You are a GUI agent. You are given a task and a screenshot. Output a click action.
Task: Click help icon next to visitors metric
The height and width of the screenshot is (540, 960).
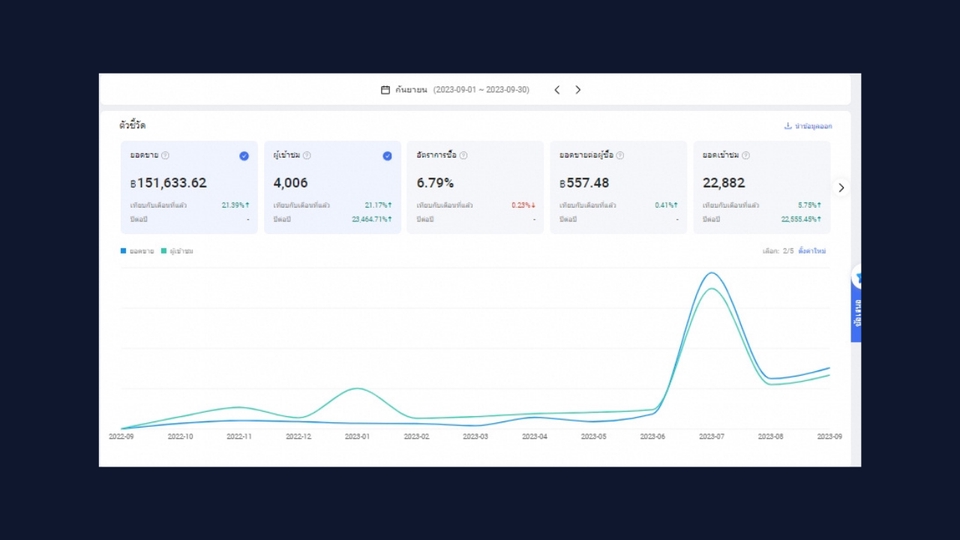tap(307, 156)
